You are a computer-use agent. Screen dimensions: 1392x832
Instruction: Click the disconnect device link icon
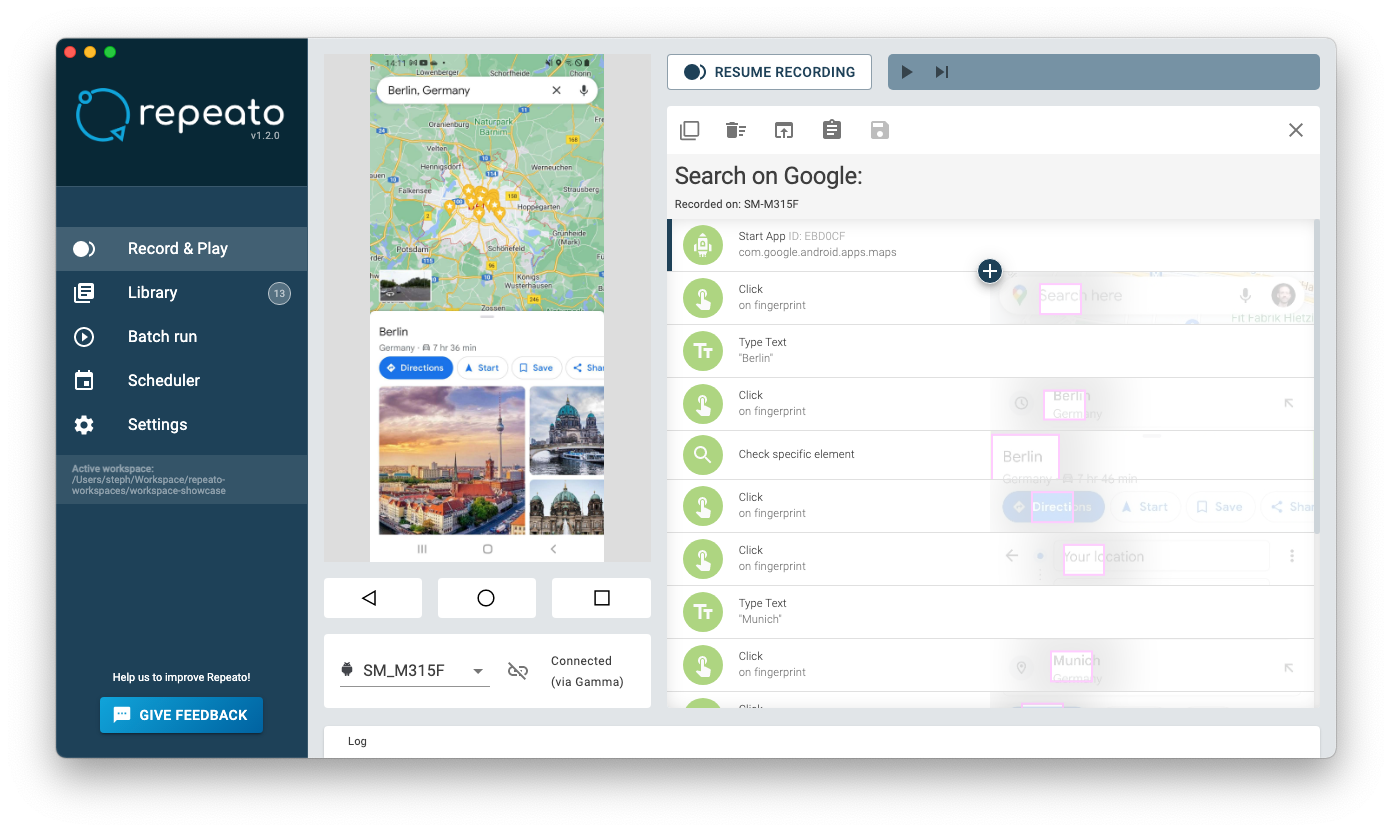click(x=518, y=671)
